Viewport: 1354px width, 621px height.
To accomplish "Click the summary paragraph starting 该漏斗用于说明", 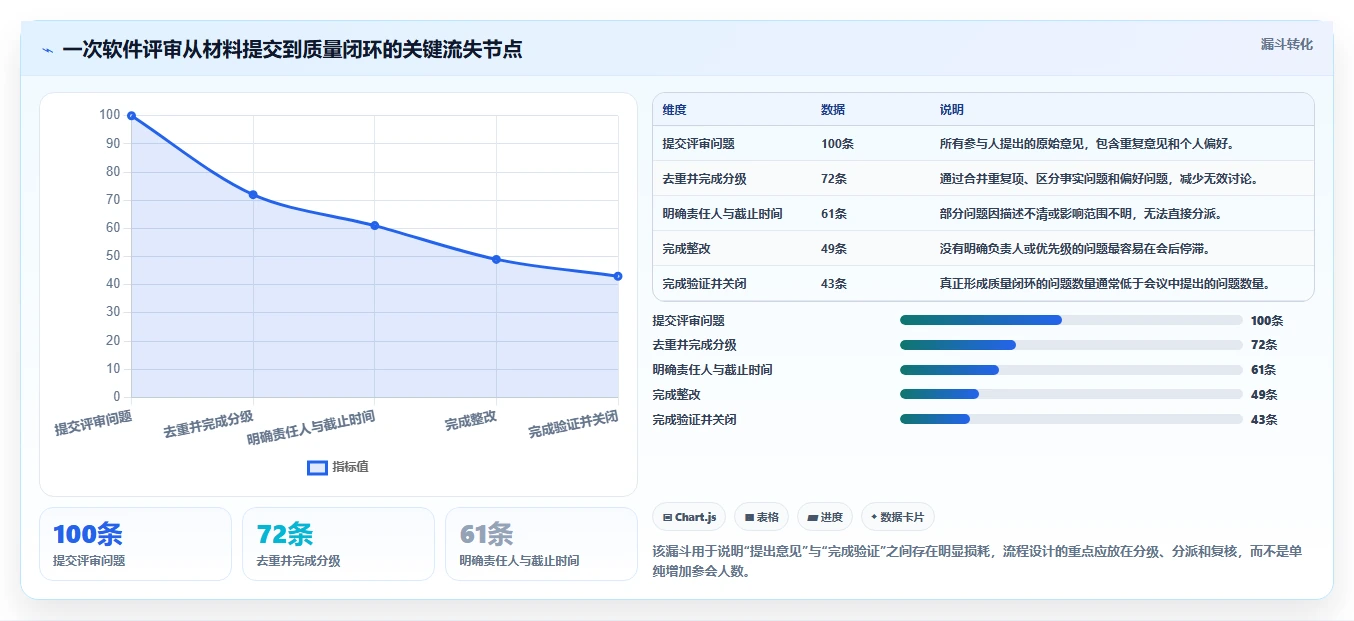I will (x=977, y=561).
